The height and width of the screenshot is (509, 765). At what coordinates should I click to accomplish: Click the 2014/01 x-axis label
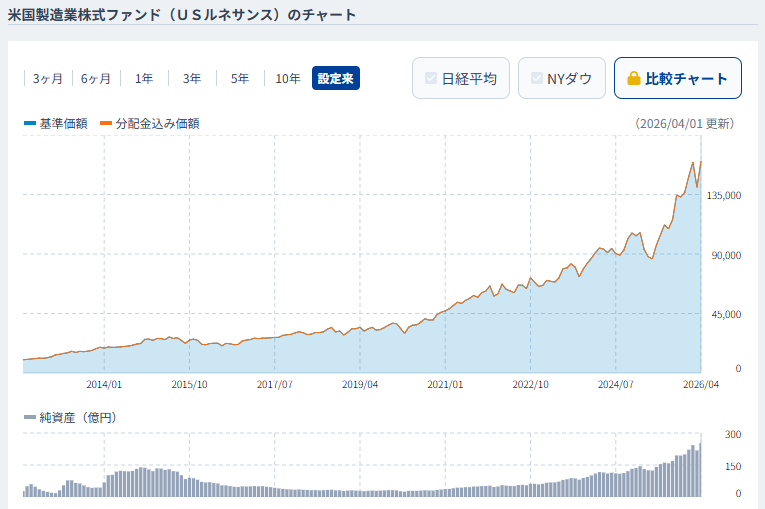click(x=104, y=385)
